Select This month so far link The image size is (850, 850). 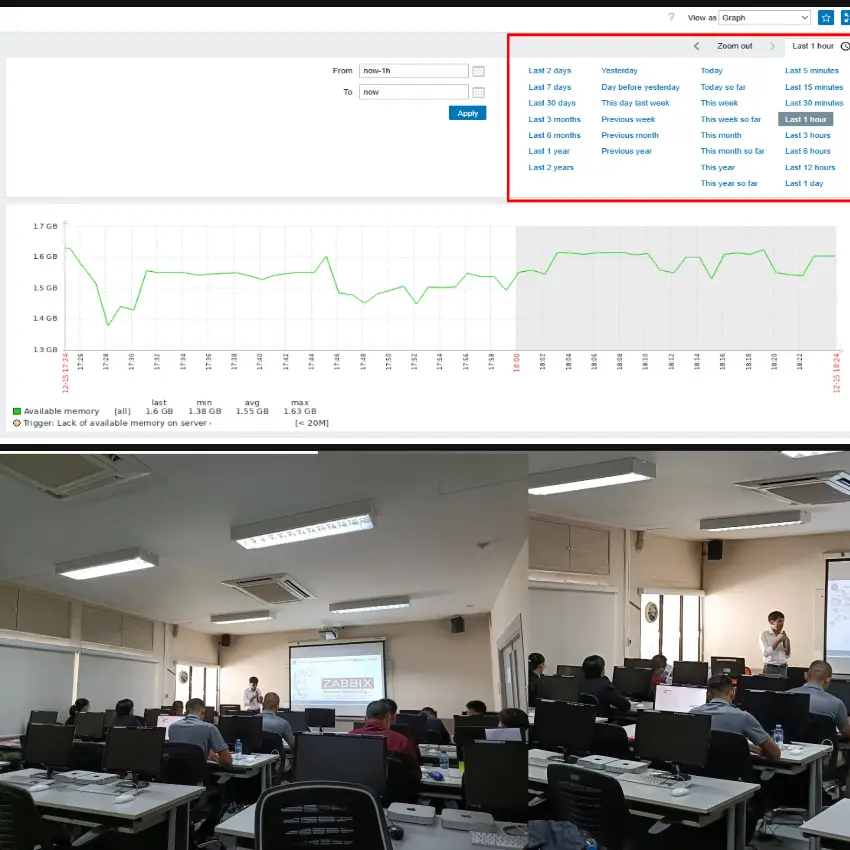point(732,151)
